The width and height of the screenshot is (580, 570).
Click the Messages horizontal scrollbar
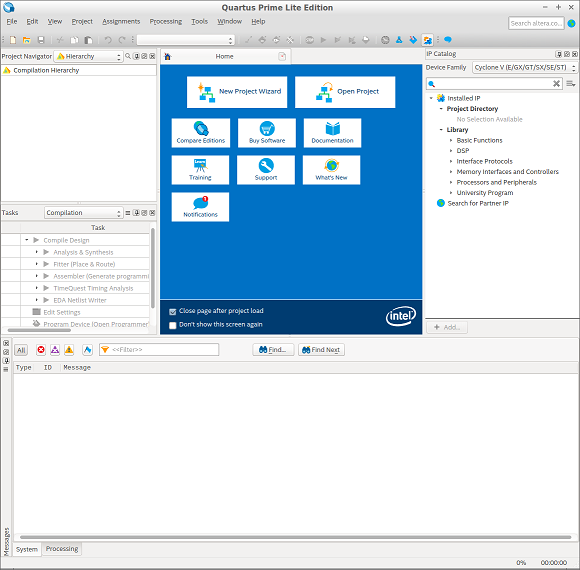click(296, 537)
